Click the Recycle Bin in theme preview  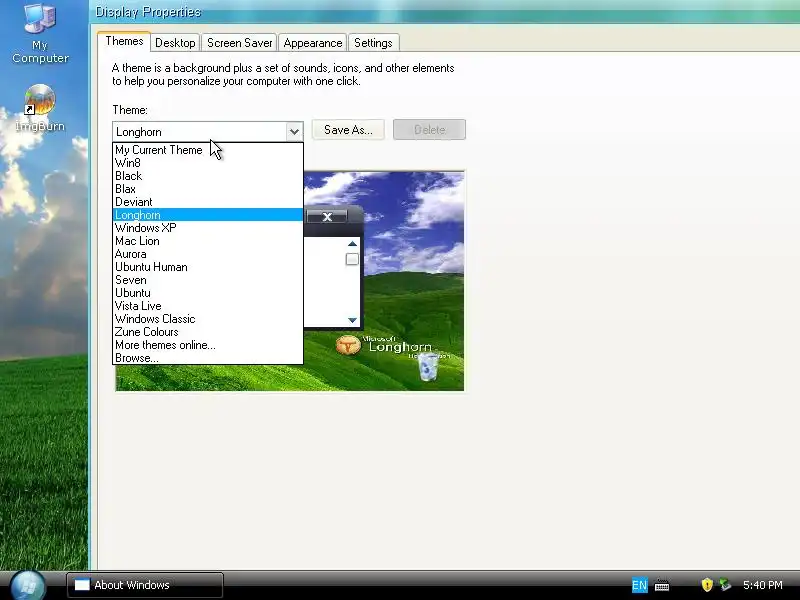(428, 367)
